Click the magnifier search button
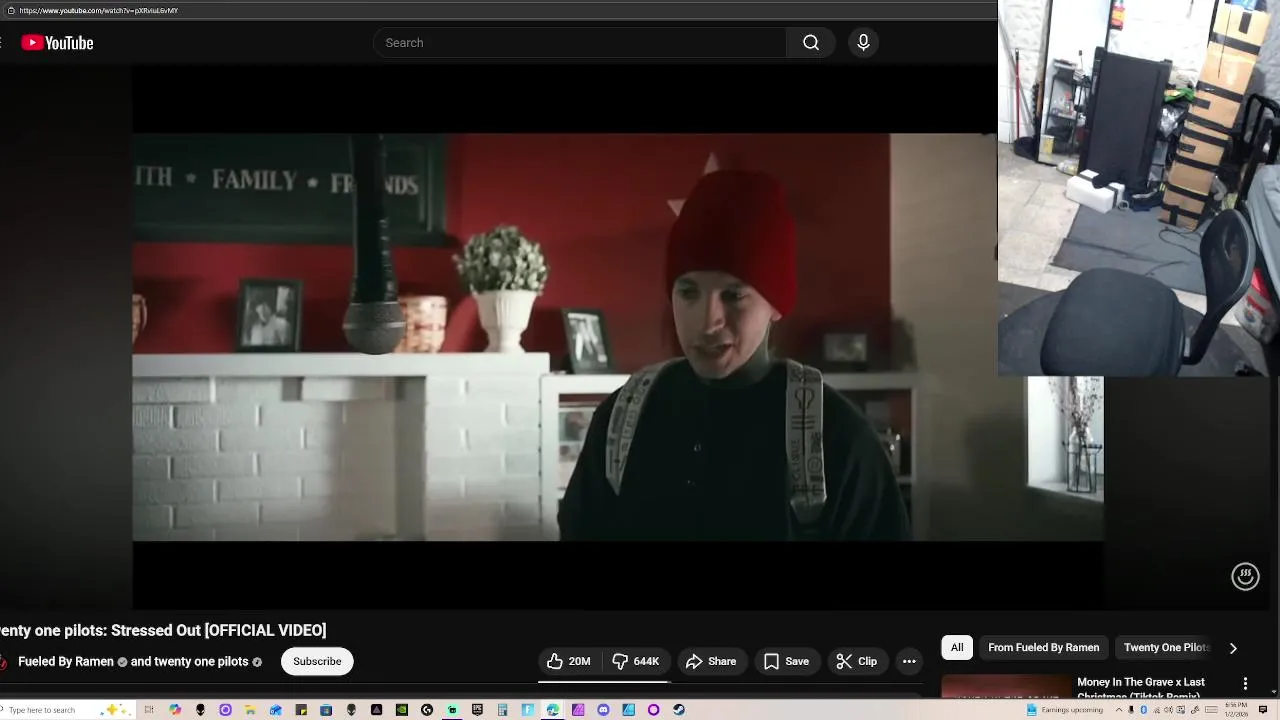 811,43
